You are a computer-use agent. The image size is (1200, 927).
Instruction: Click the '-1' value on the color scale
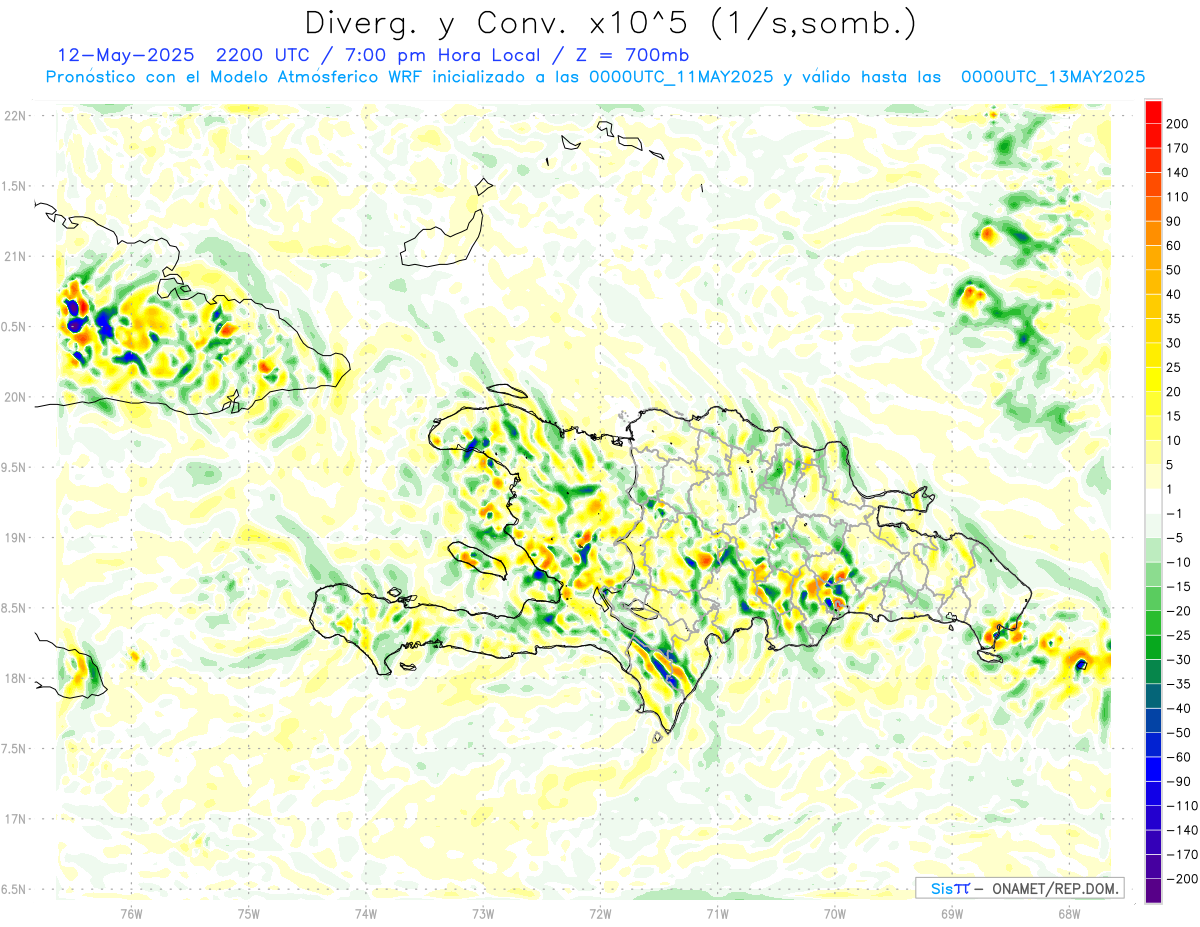pos(1174,514)
